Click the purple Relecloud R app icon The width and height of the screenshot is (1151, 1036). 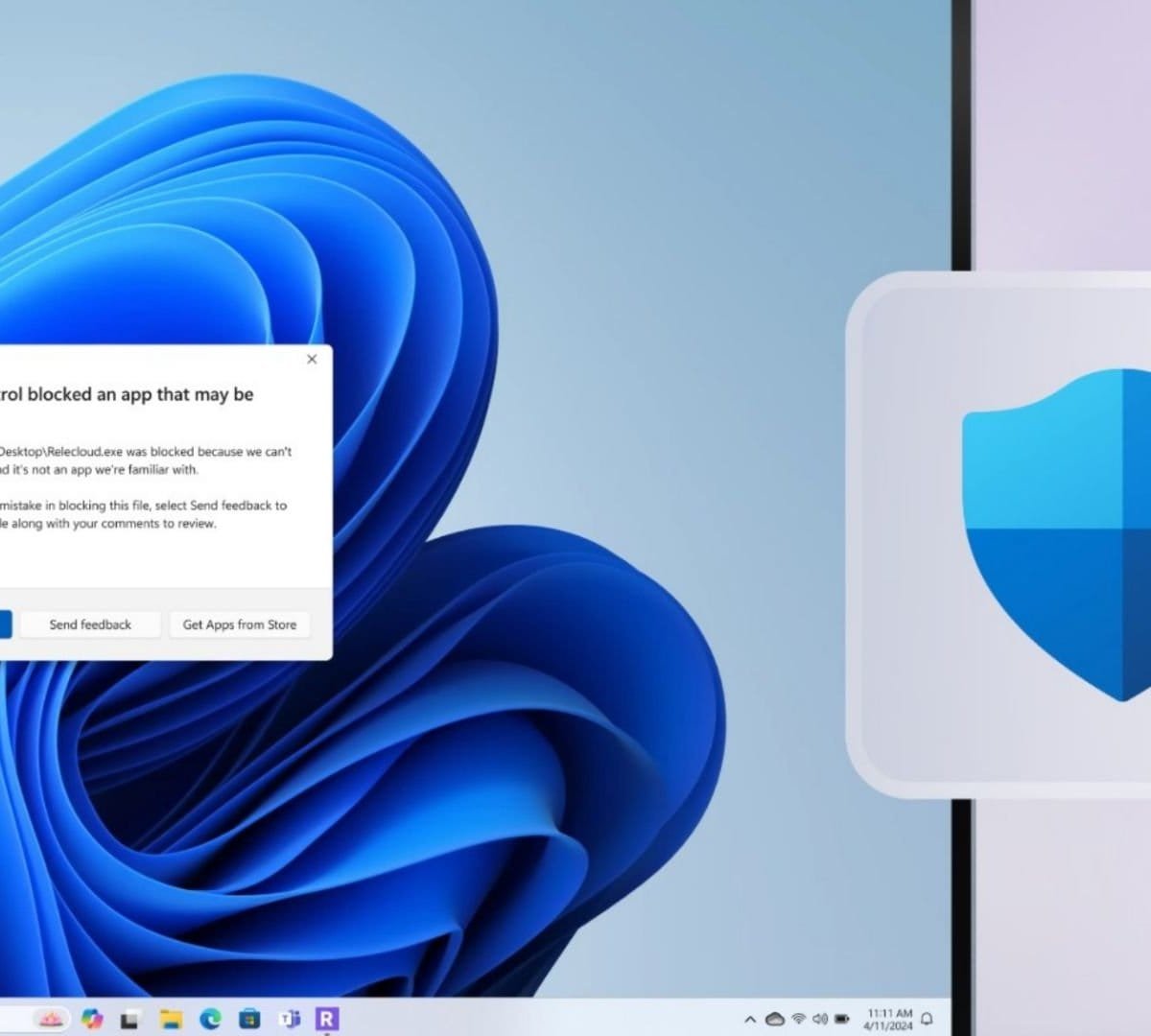point(327,1019)
